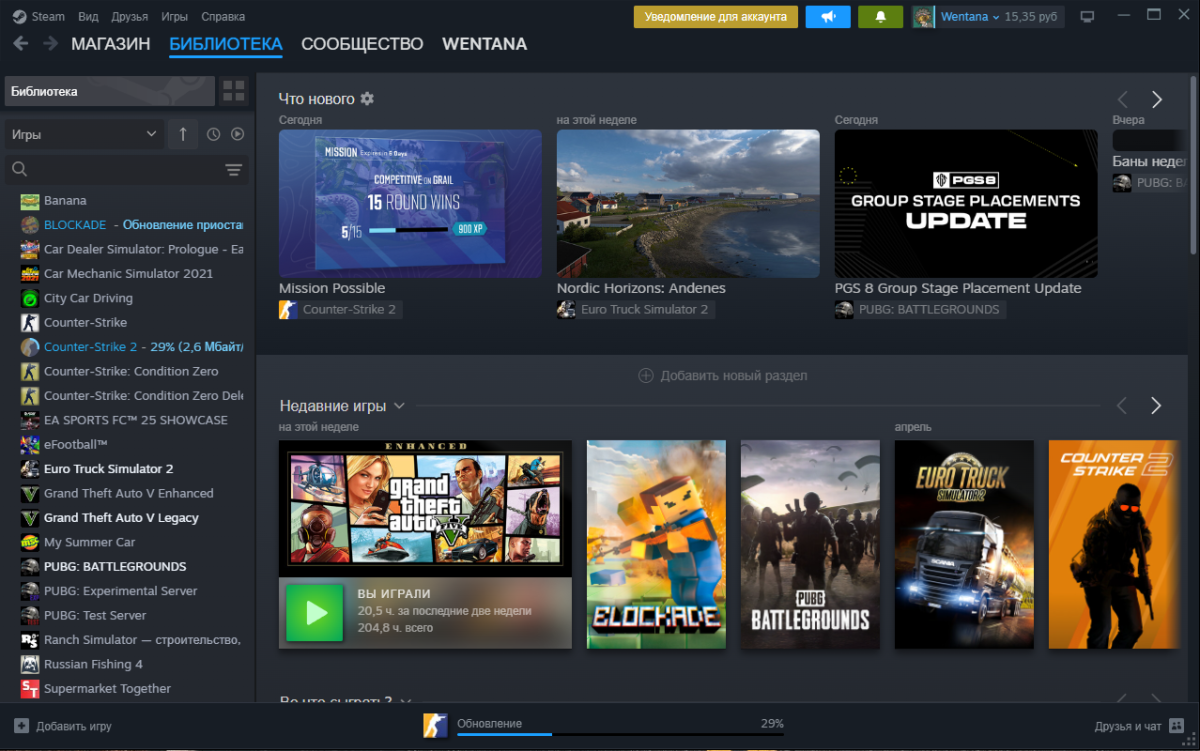Screen dimensions: 1200x751
Task: Open the Библиотека home button
Action: point(109,91)
